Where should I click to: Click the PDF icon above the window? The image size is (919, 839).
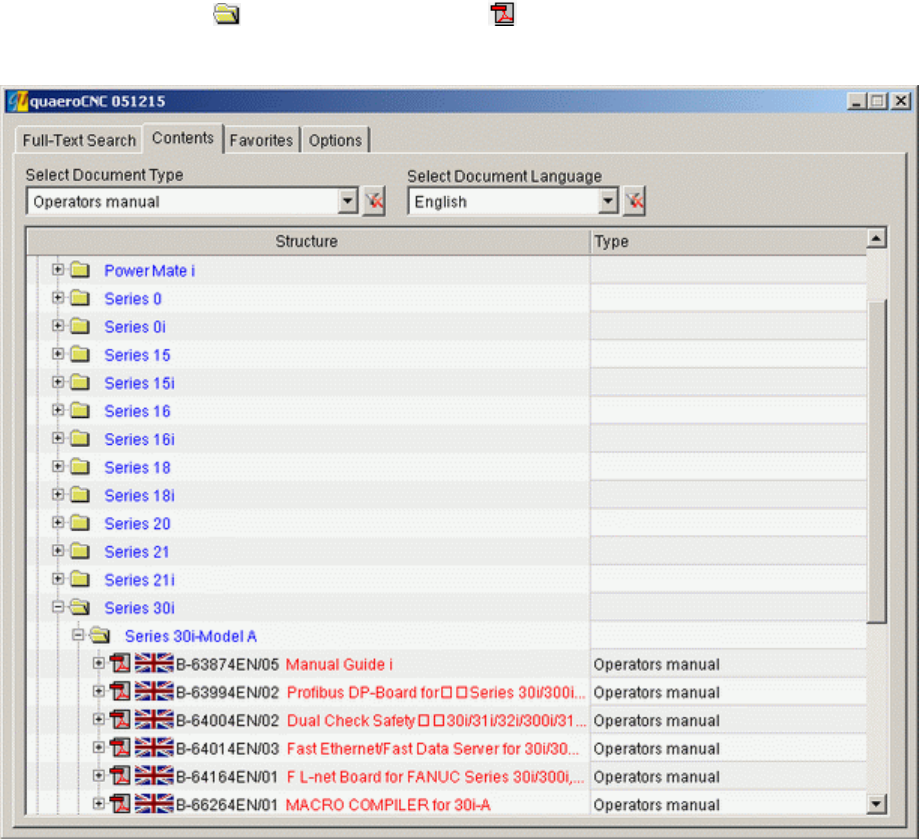(x=502, y=14)
